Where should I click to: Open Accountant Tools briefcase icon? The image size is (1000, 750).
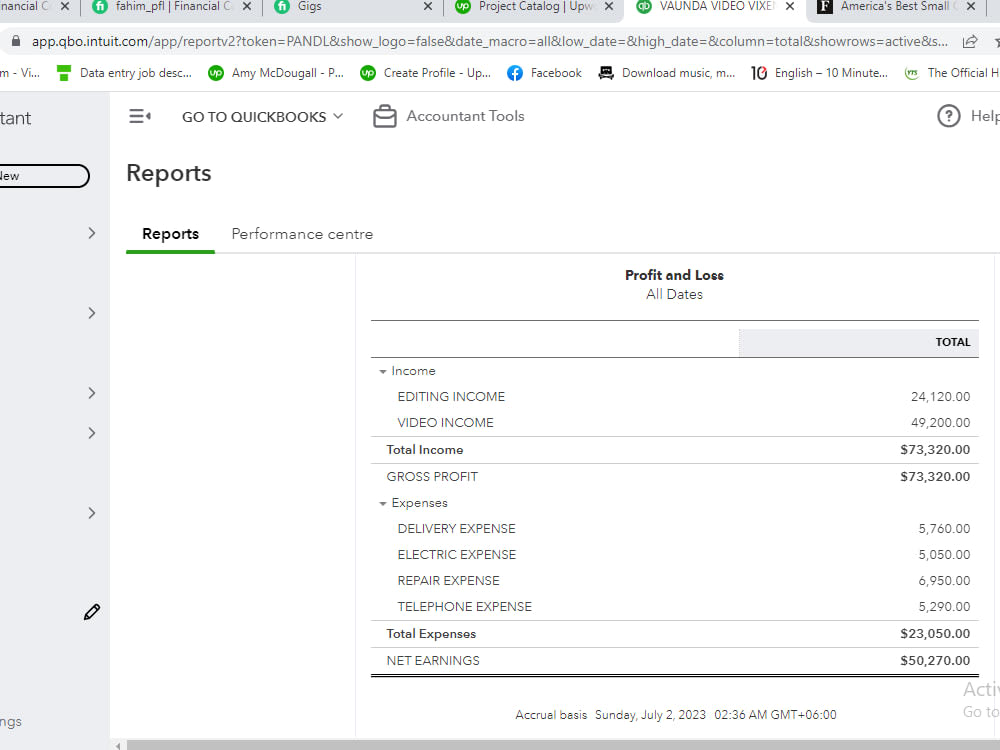pos(385,116)
